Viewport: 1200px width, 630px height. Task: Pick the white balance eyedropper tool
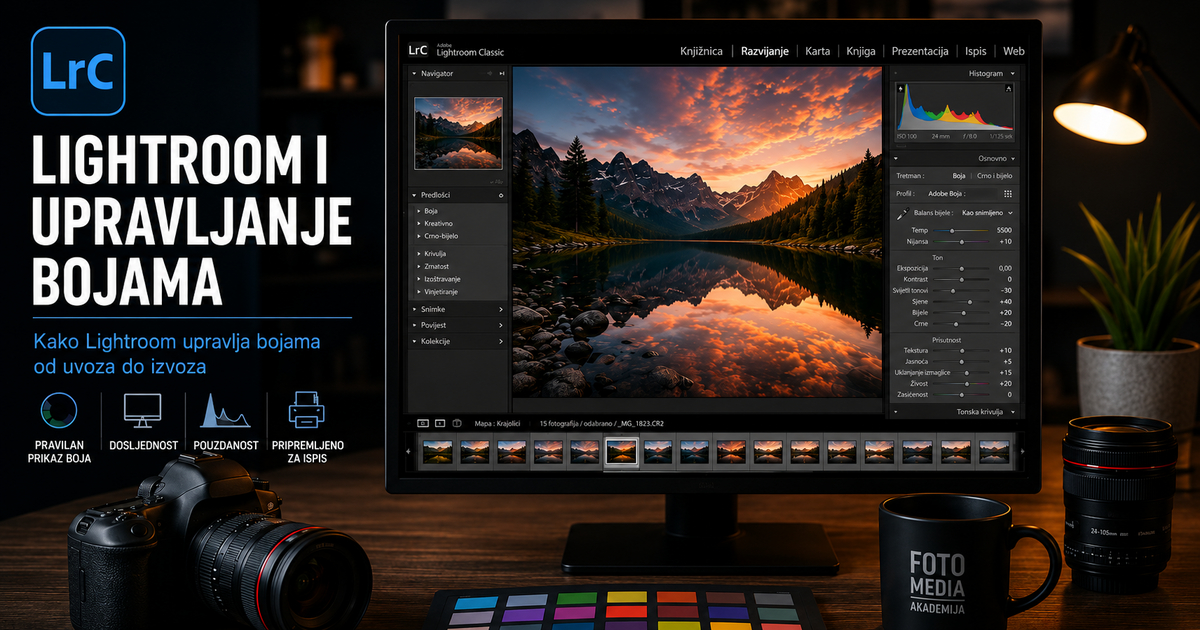pos(902,213)
